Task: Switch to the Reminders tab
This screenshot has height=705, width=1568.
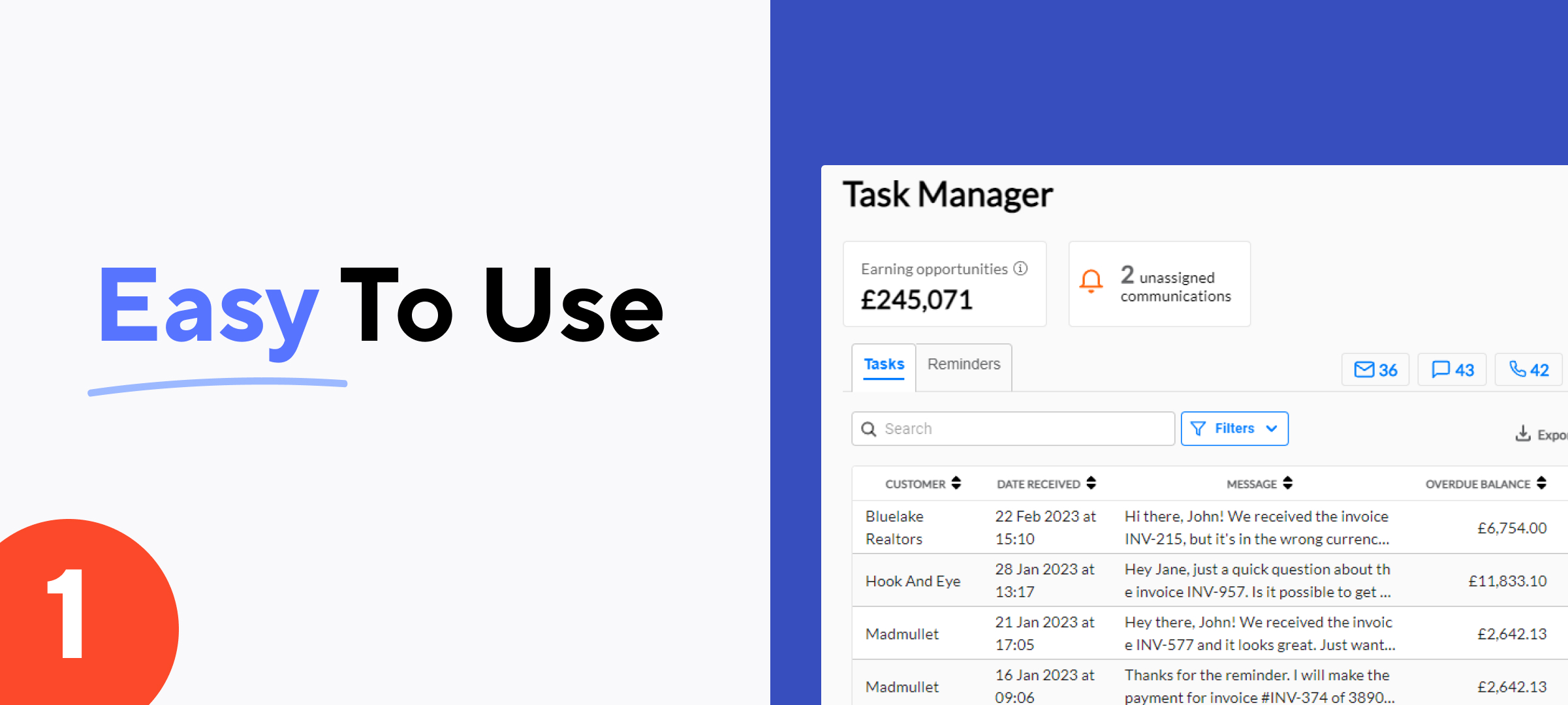Action: pyautogui.click(x=964, y=364)
